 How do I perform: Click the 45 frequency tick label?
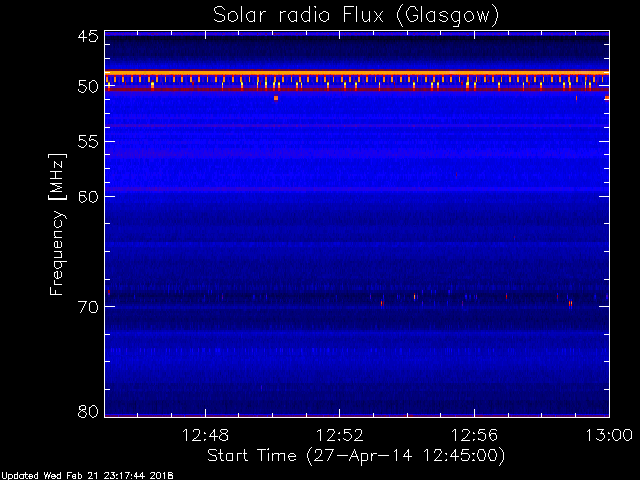(88, 37)
